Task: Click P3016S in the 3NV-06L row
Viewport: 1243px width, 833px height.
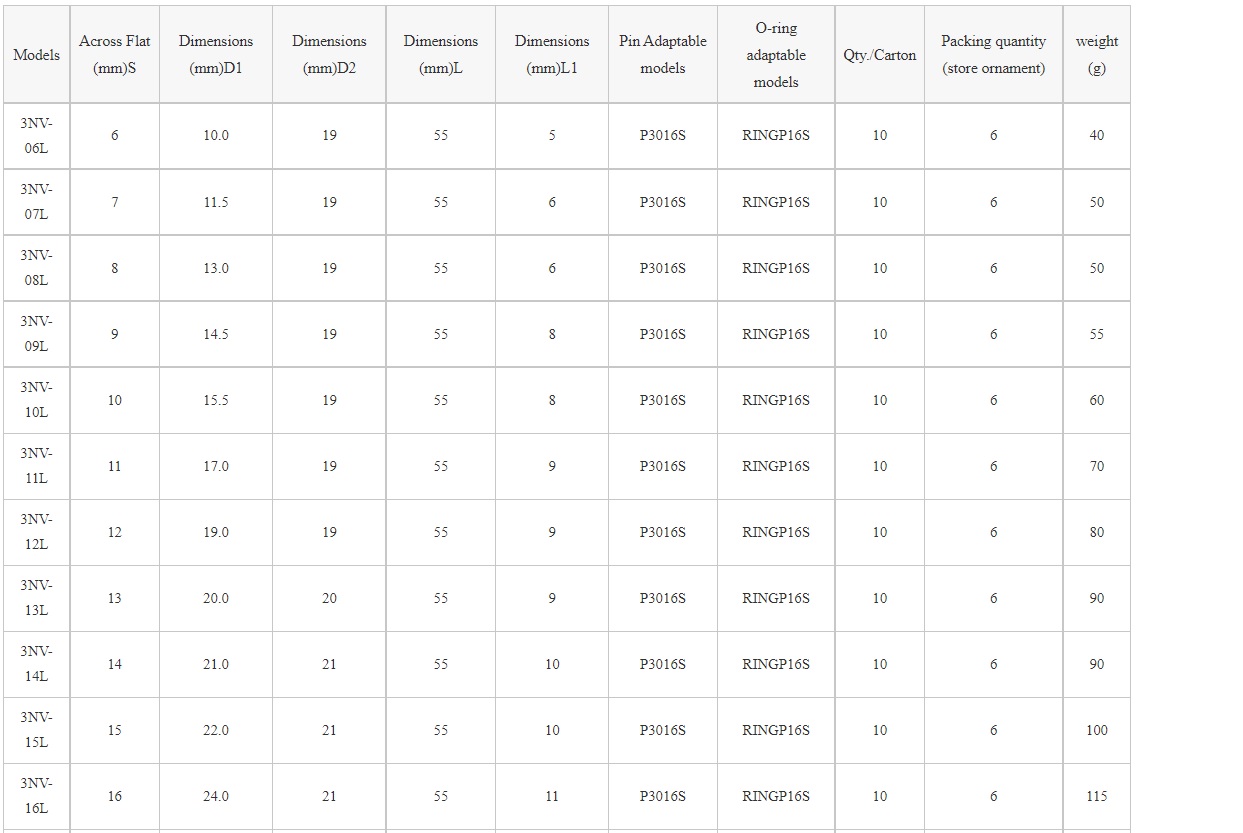Action: [663, 135]
